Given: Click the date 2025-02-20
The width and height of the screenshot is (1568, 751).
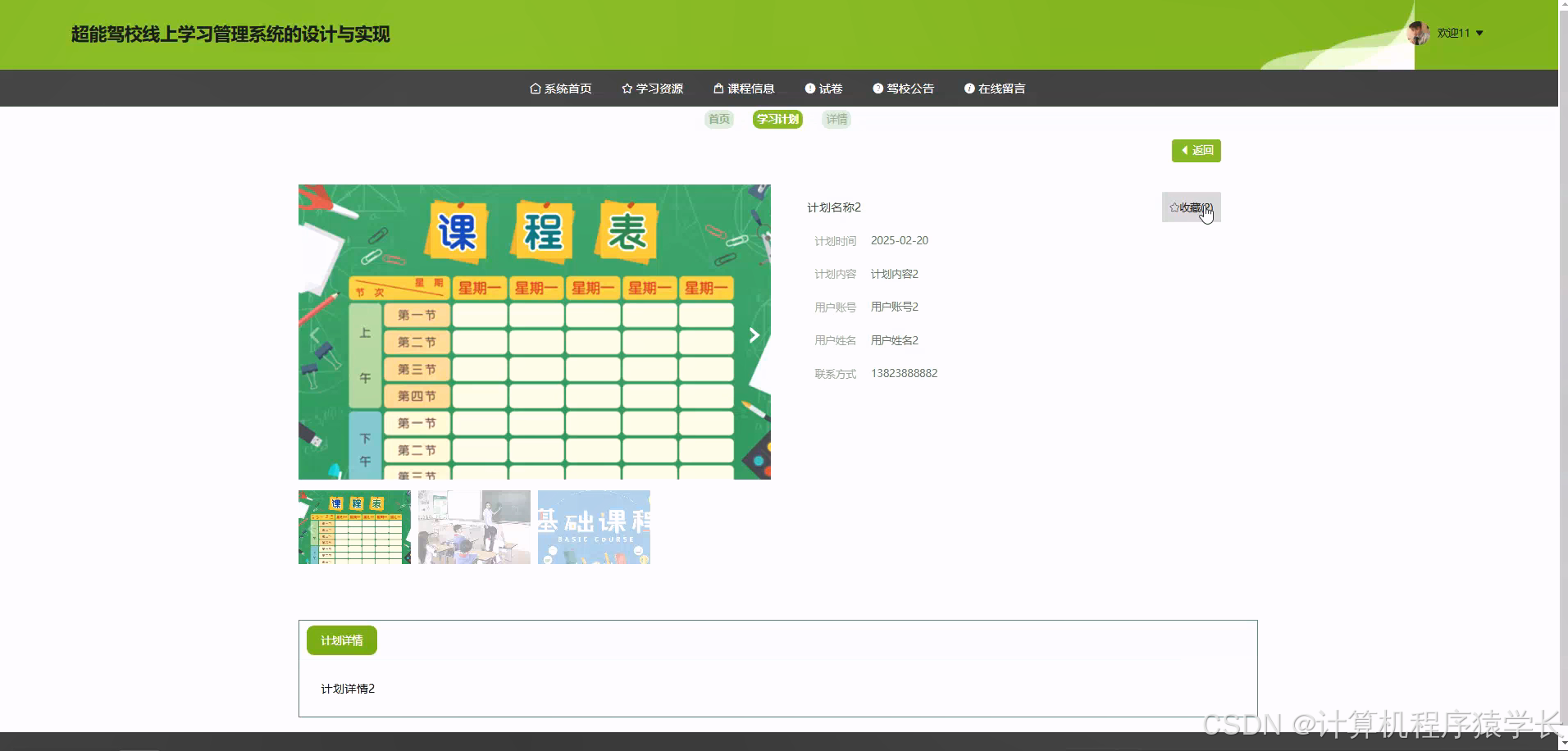Looking at the screenshot, I should click(900, 241).
